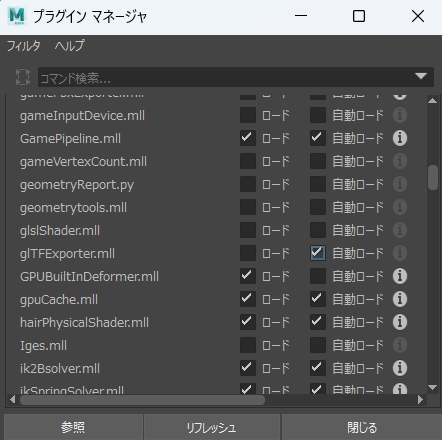Select the geometrytools.mll name
Screen dimensions: 442x440
73,208
